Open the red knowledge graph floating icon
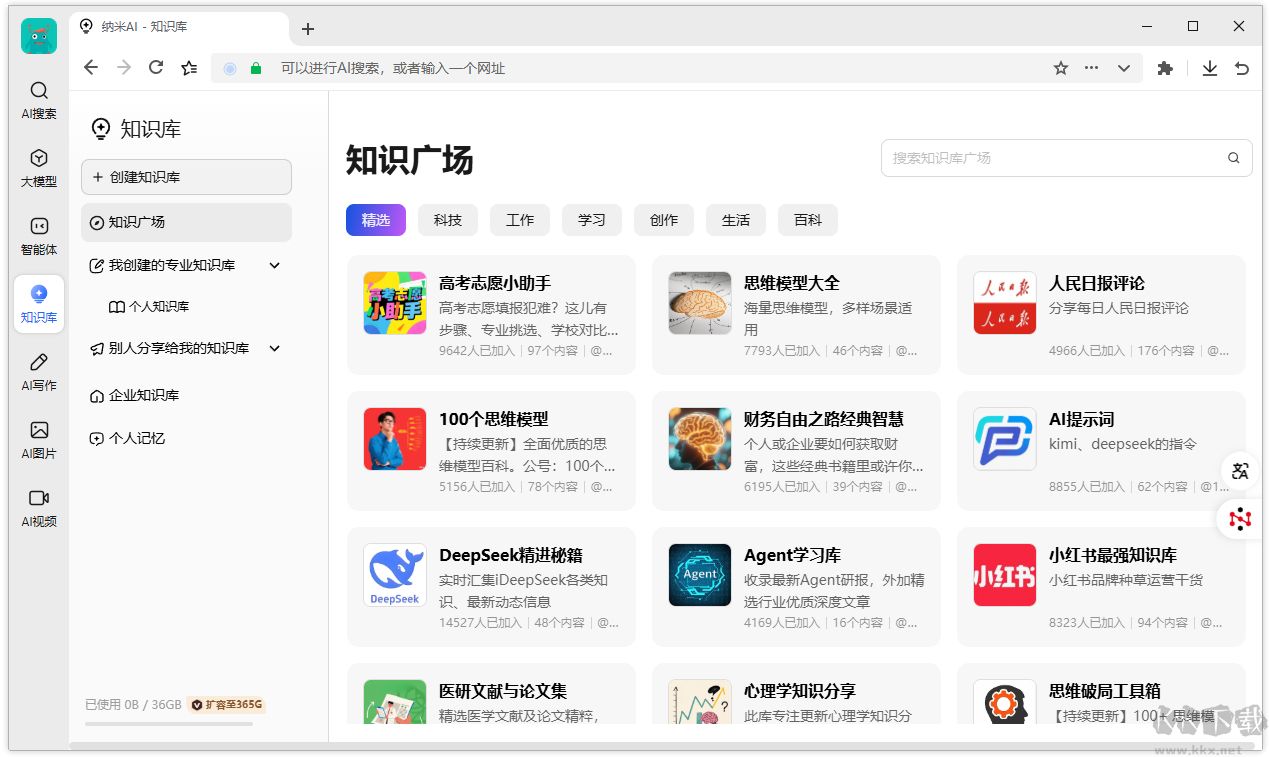 (x=1240, y=518)
